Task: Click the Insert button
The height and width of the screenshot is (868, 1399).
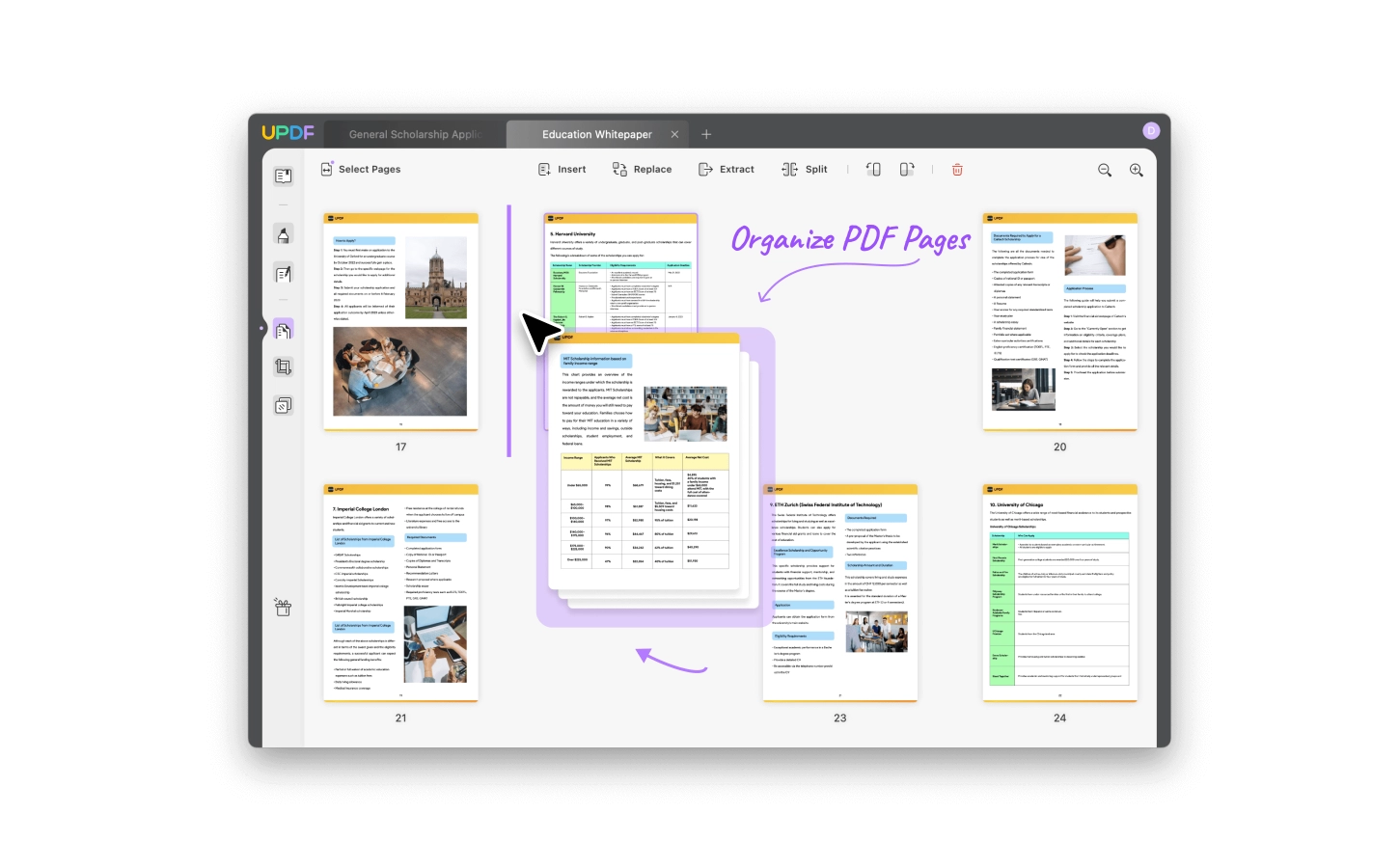Action: tap(562, 169)
